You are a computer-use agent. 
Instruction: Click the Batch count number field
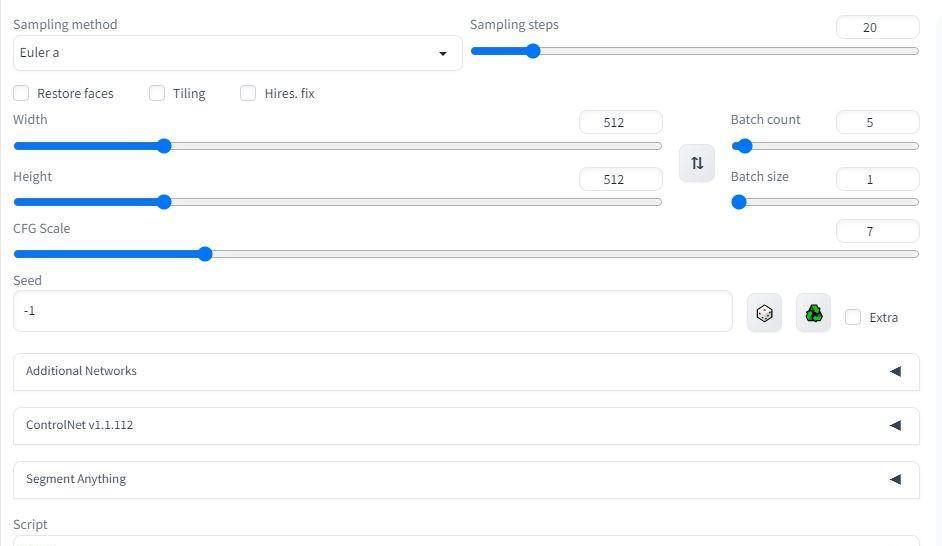click(877, 123)
